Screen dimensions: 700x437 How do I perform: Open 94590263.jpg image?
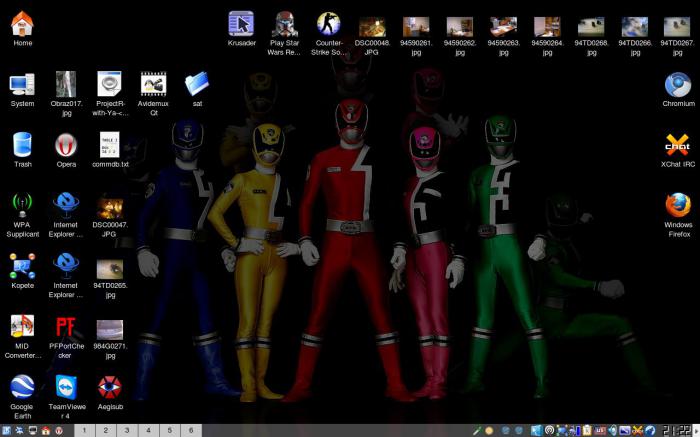coord(503,36)
